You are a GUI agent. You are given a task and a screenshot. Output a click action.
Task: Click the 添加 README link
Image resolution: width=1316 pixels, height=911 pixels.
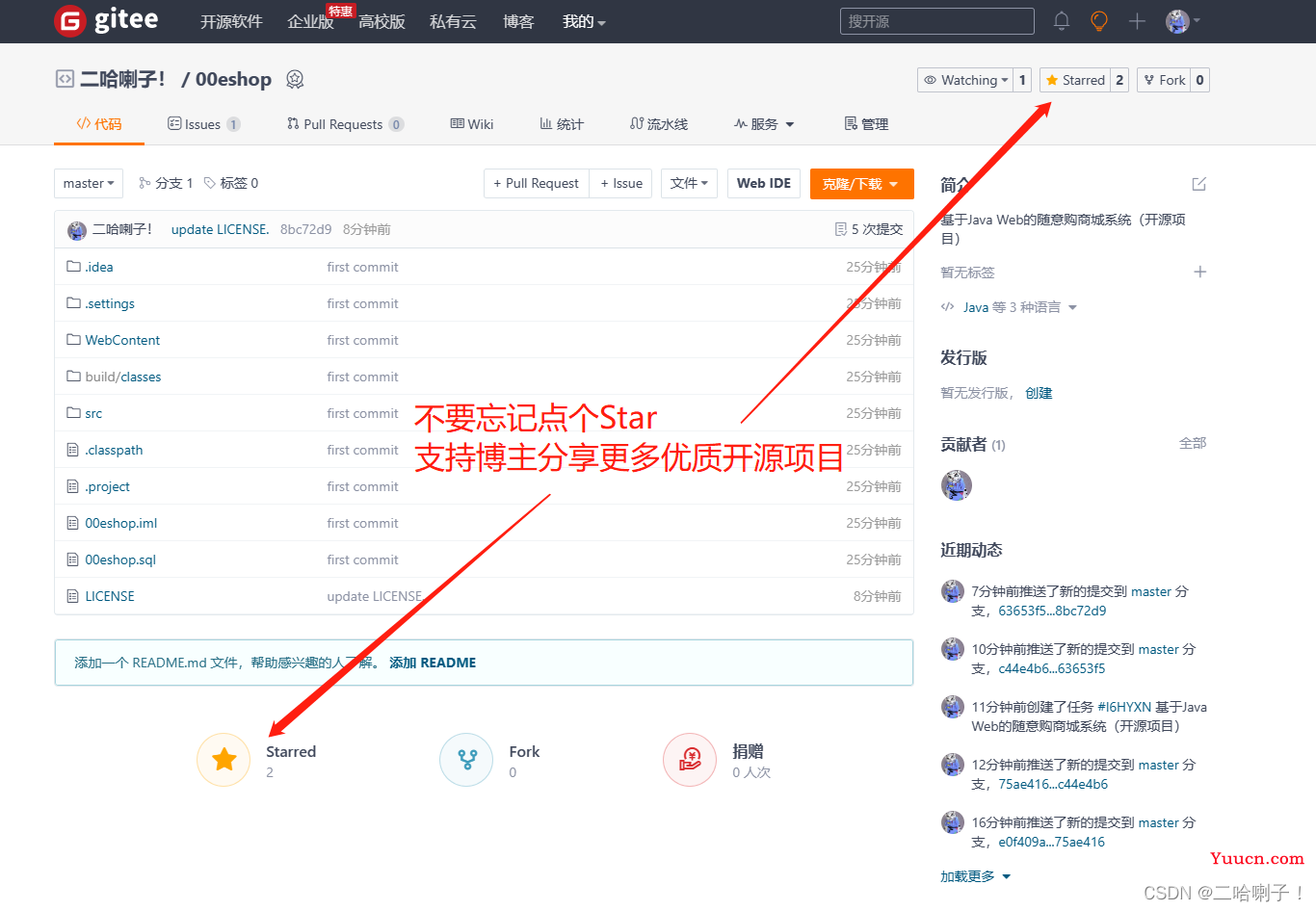(433, 663)
